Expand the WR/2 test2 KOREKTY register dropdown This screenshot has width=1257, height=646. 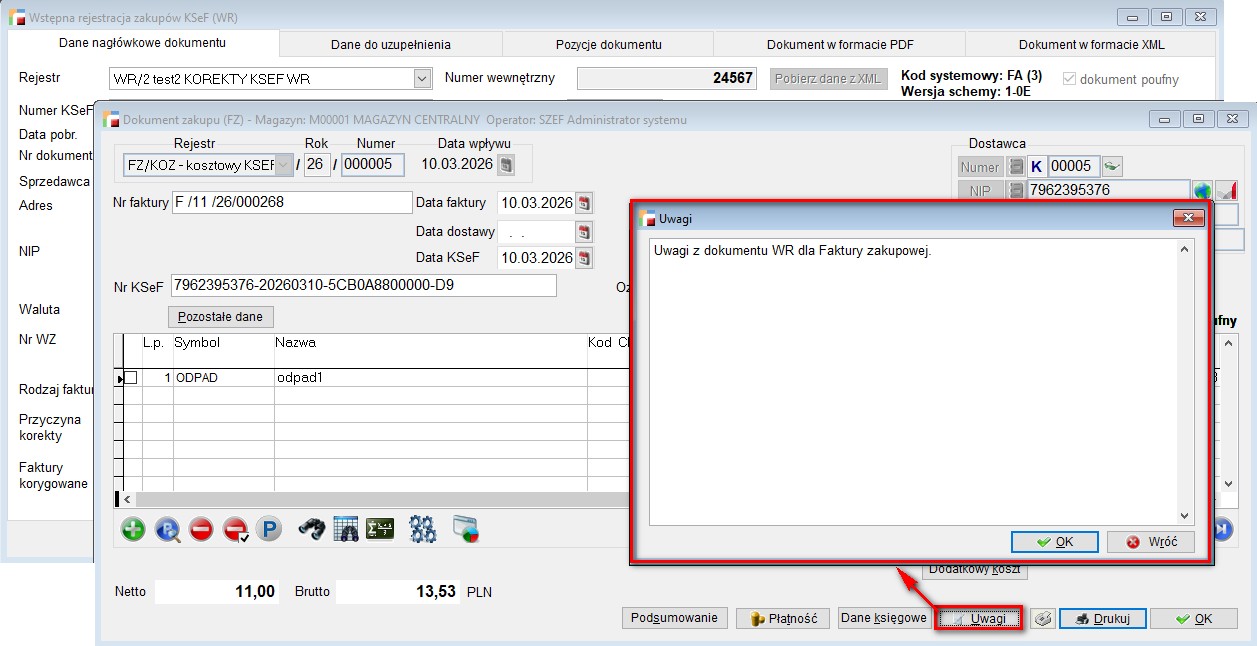[x=421, y=79]
